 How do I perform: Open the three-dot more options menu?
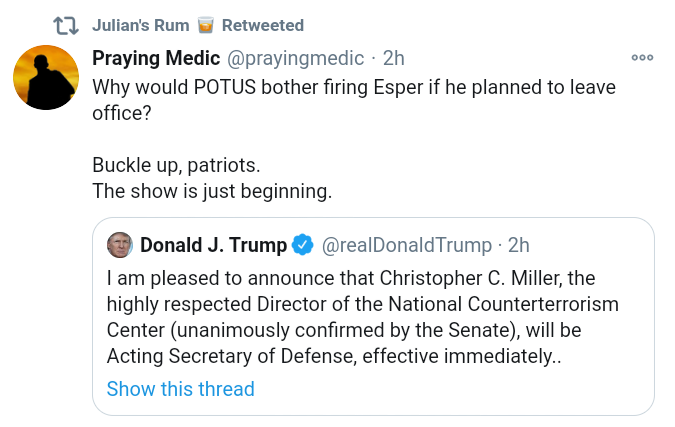click(642, 58)
